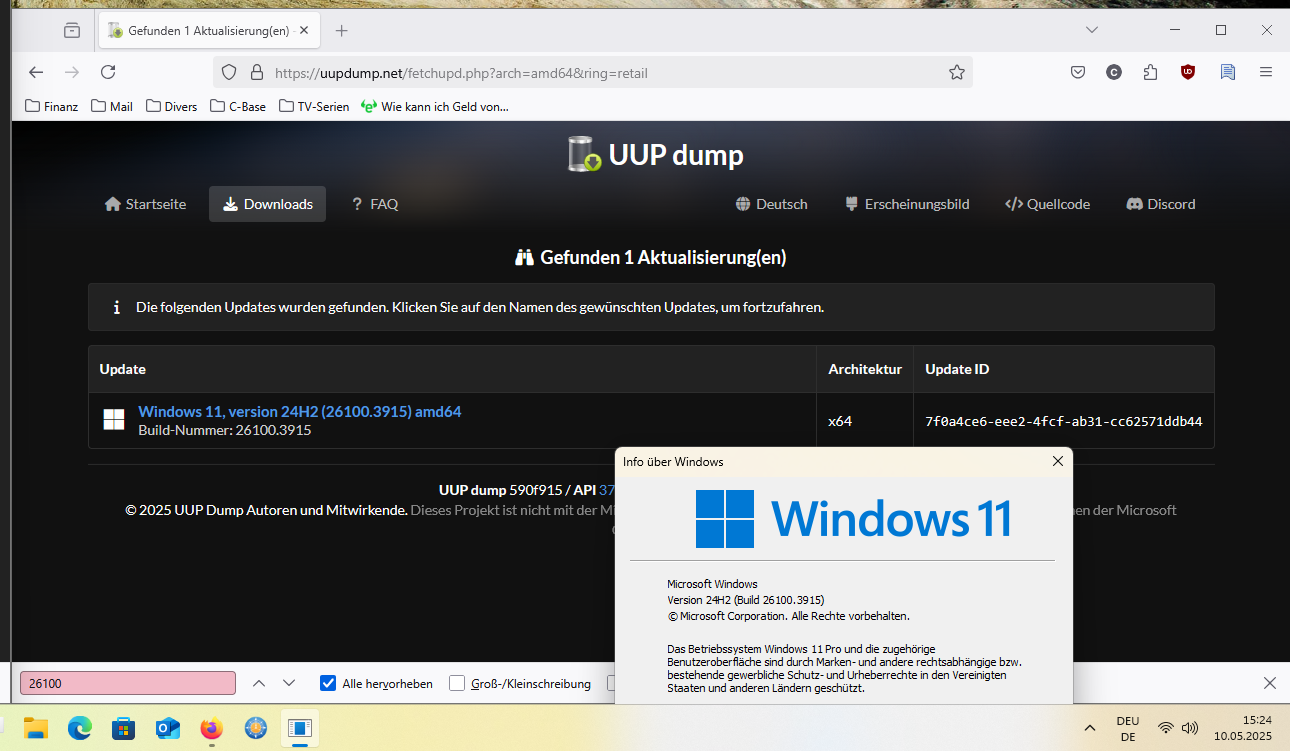Open Firefox View recent browsing icon
The image size is (1290, 751).
click(72, 31)
